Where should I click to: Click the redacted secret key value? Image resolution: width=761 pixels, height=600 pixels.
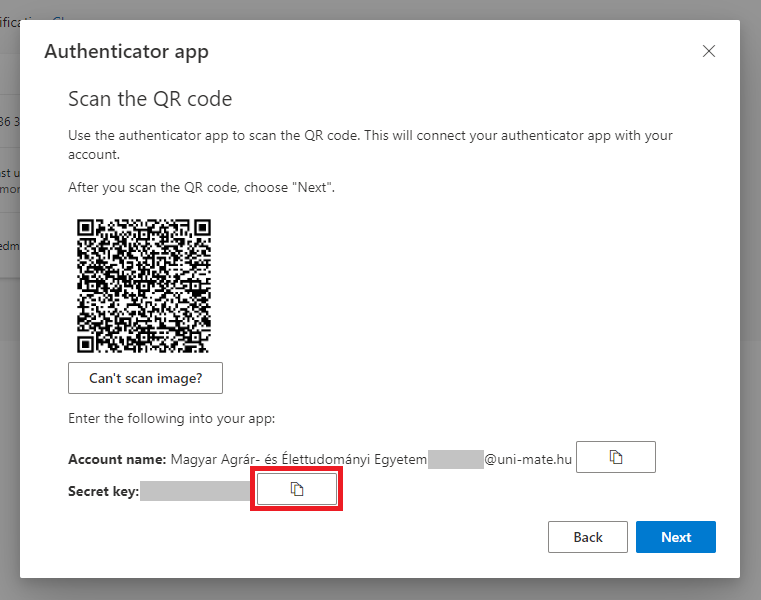[x=194, y=490]
